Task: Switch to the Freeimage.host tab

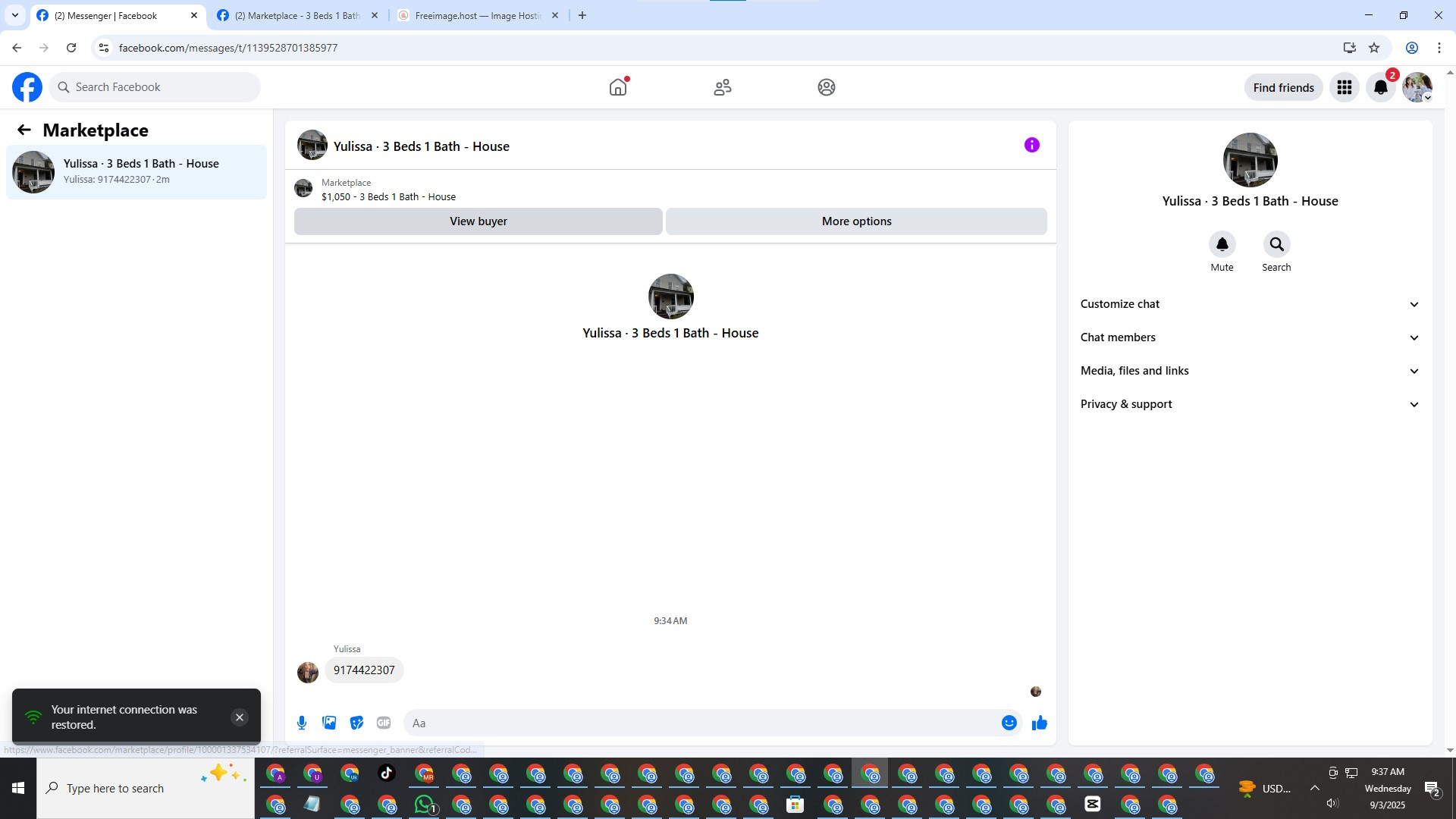Action: click(x=478, y=15)
